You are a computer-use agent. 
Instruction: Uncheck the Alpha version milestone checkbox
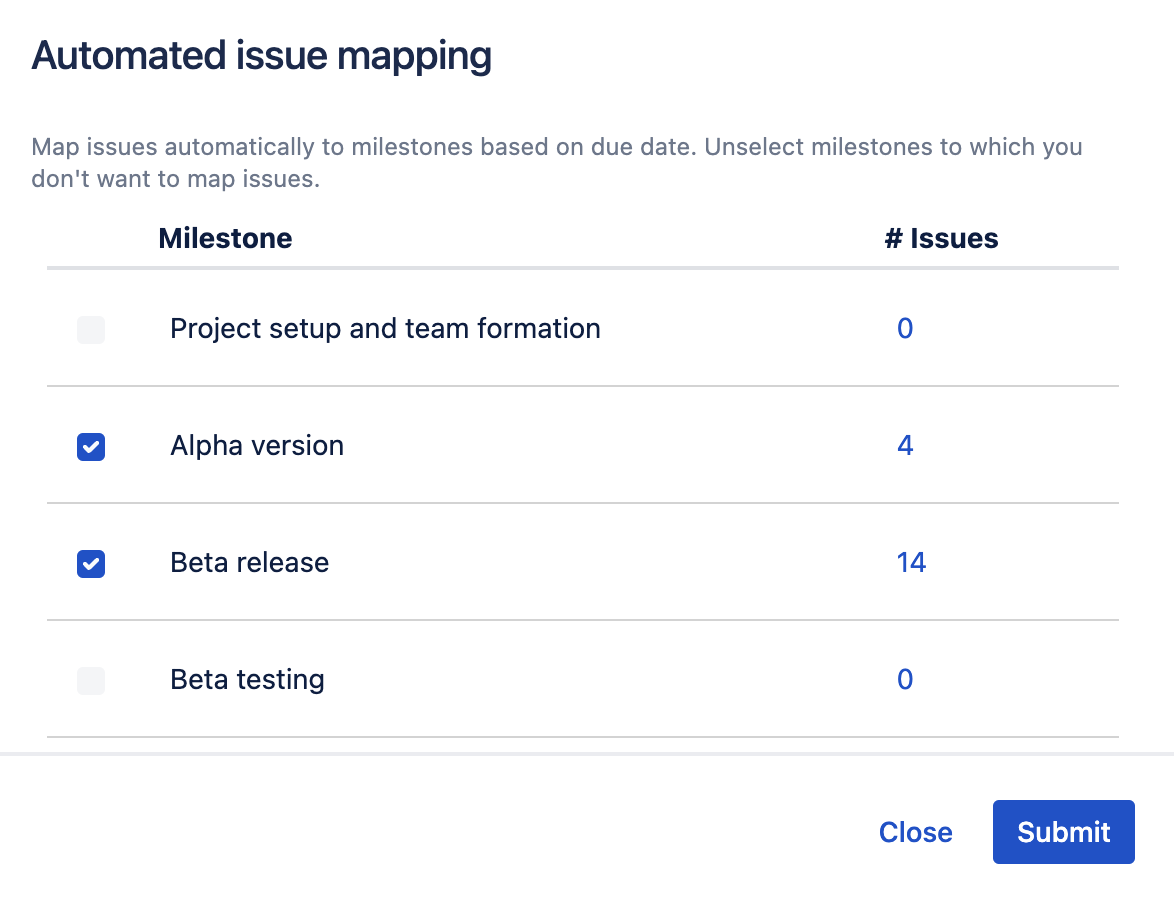(x=91, y=447)
